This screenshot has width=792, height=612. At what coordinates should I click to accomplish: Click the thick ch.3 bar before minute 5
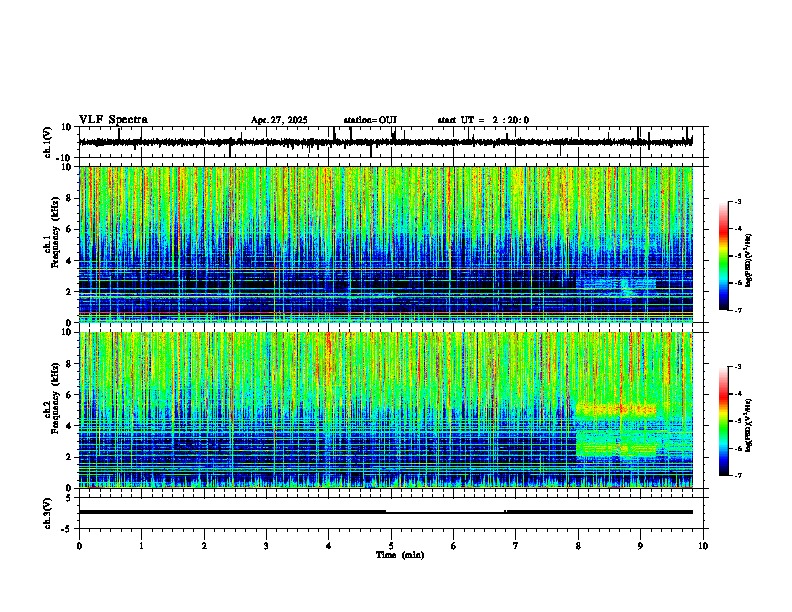232,512
